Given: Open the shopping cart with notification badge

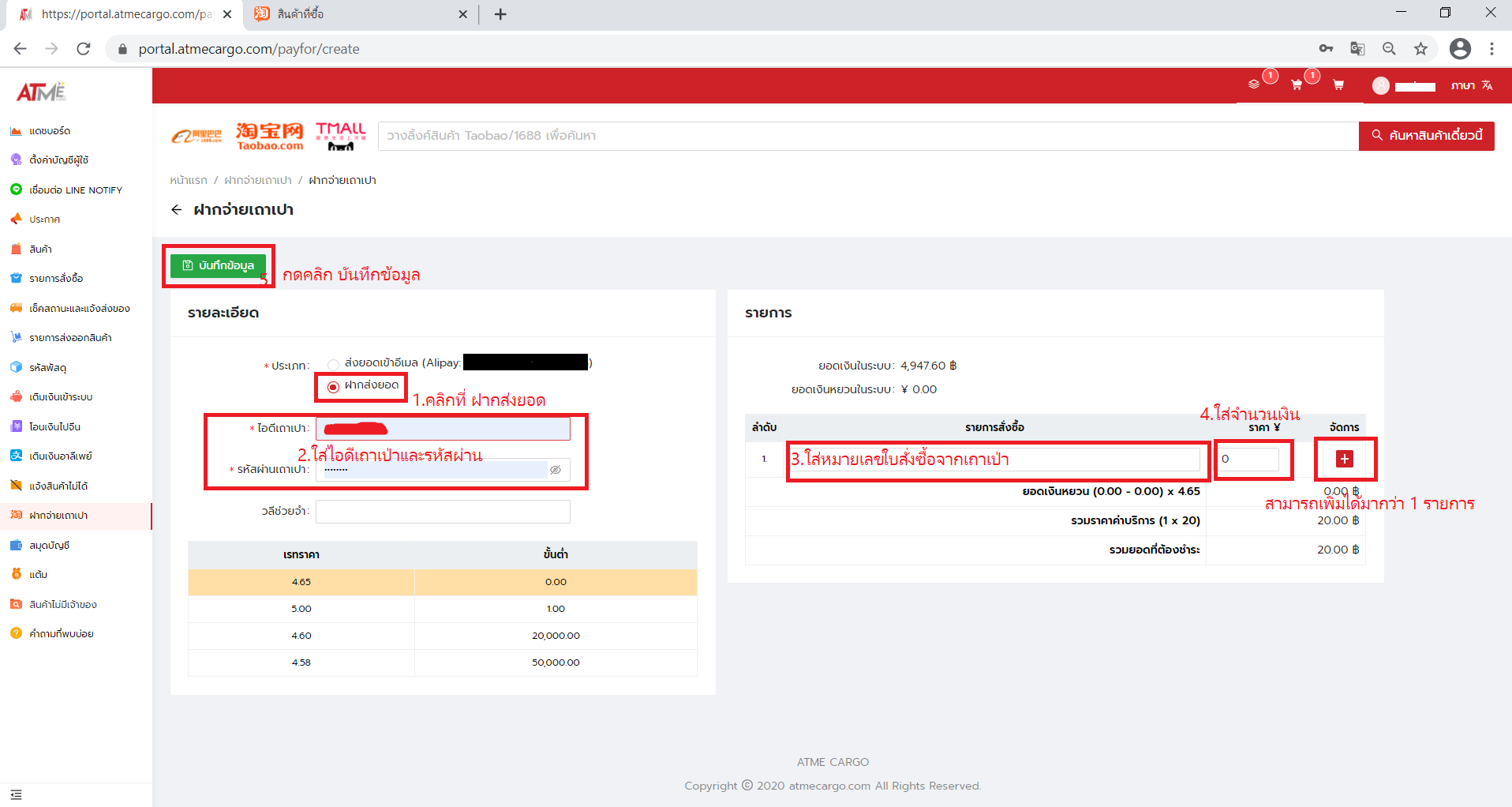Looking at the screenshot, I should [x=1297, y=85].
